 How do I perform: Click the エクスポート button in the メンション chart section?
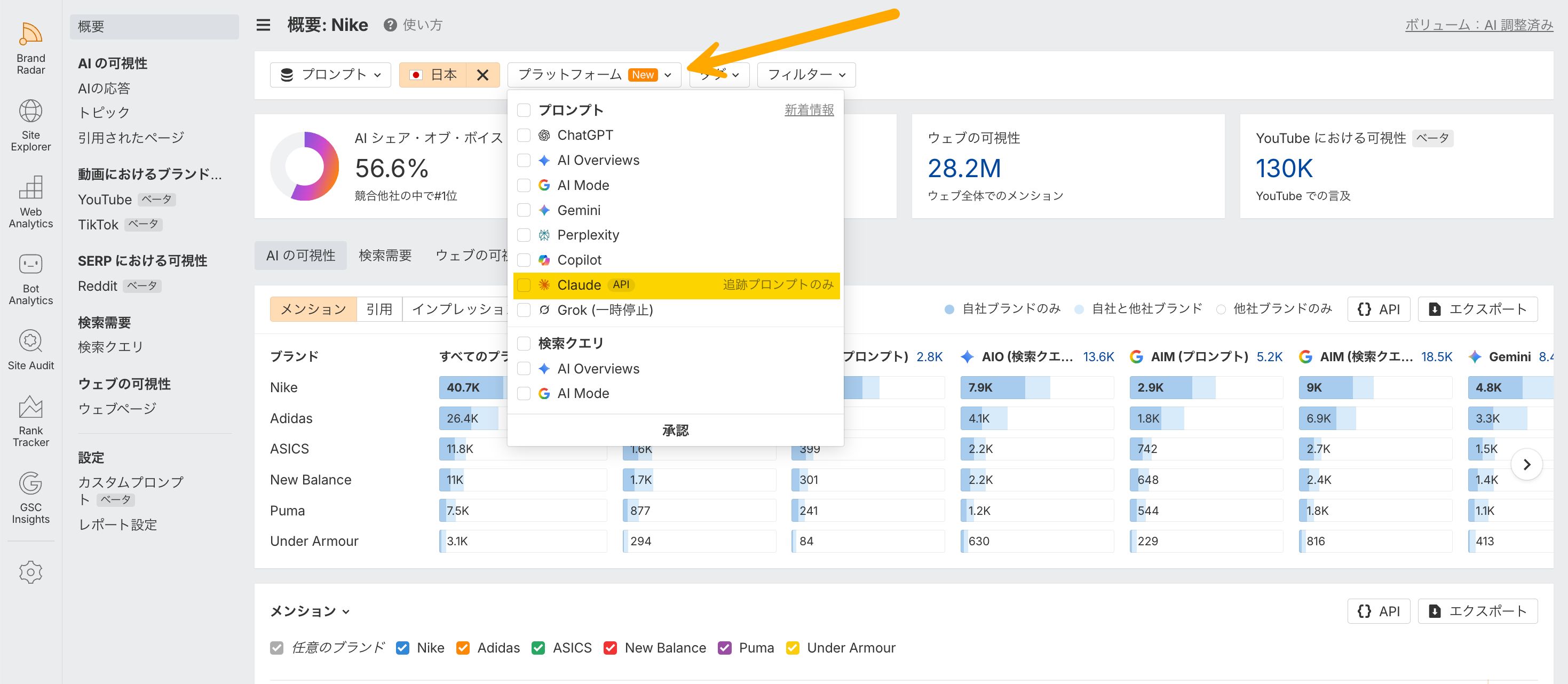1478,611
